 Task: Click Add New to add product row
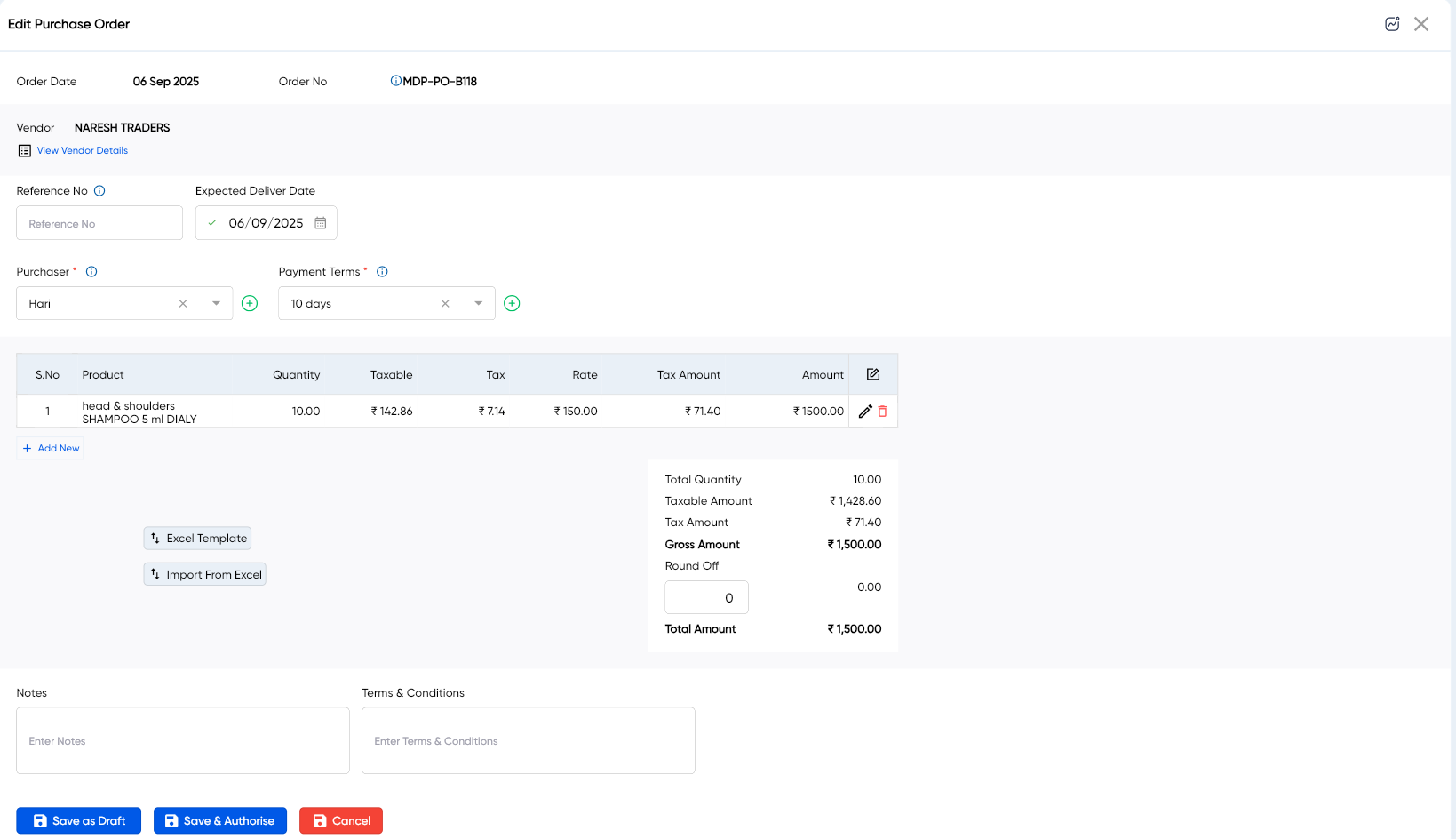point(51,448)
